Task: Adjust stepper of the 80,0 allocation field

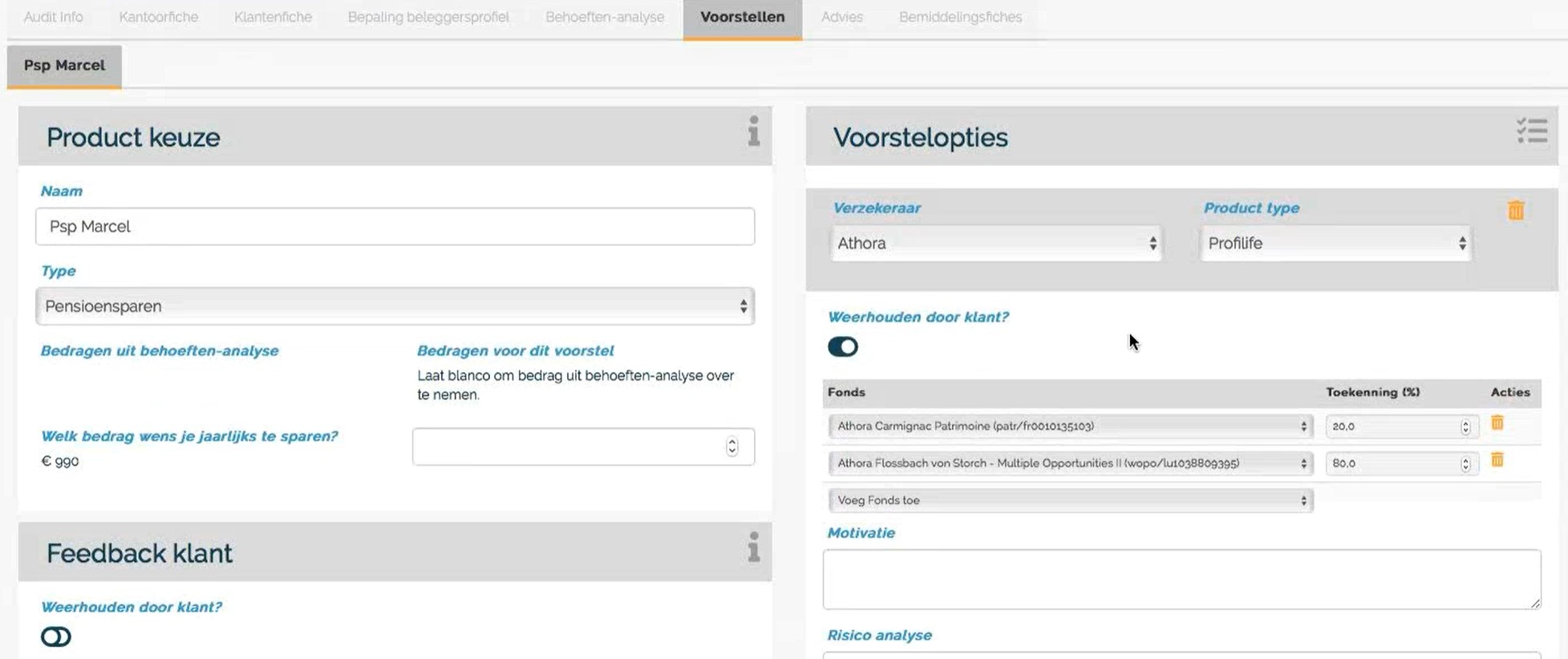Action: point(1465,463)
